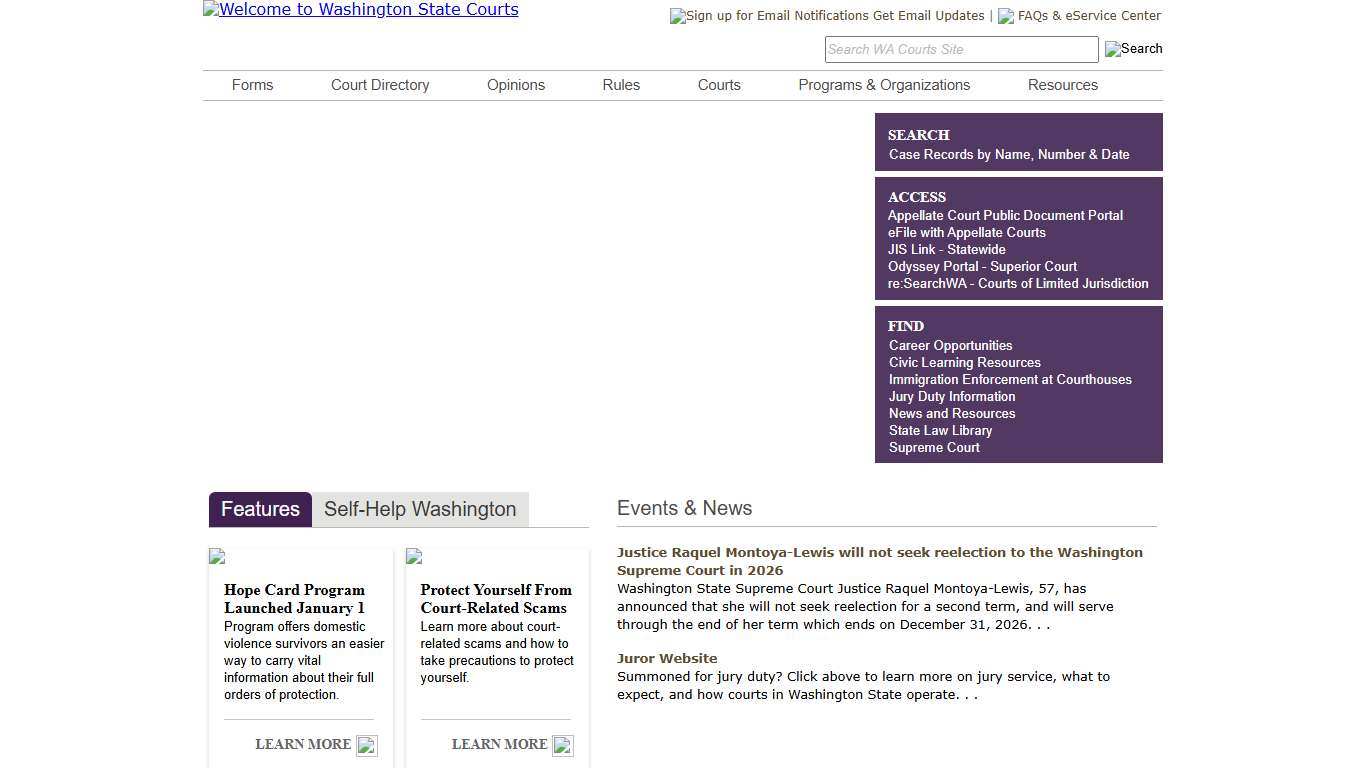Click the Court-Related Scams thumbnail image
The height and width of the screenshot is (768, 1366).
coord(414,556)
